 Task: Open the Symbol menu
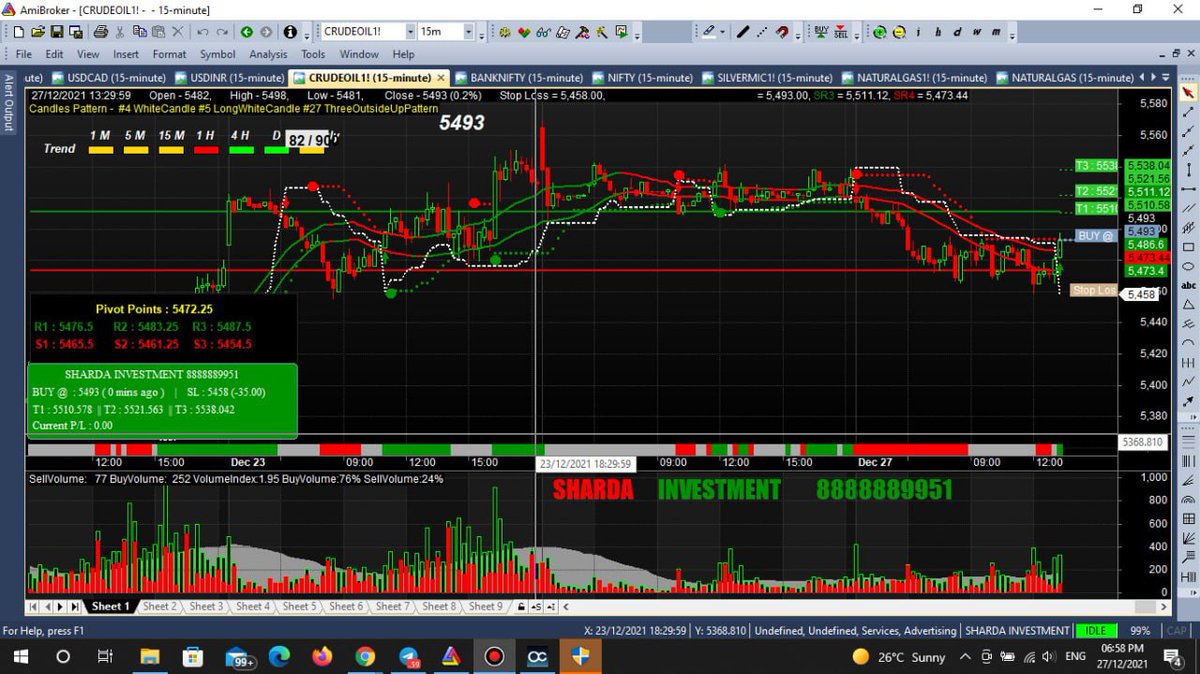tap(217, 54)
